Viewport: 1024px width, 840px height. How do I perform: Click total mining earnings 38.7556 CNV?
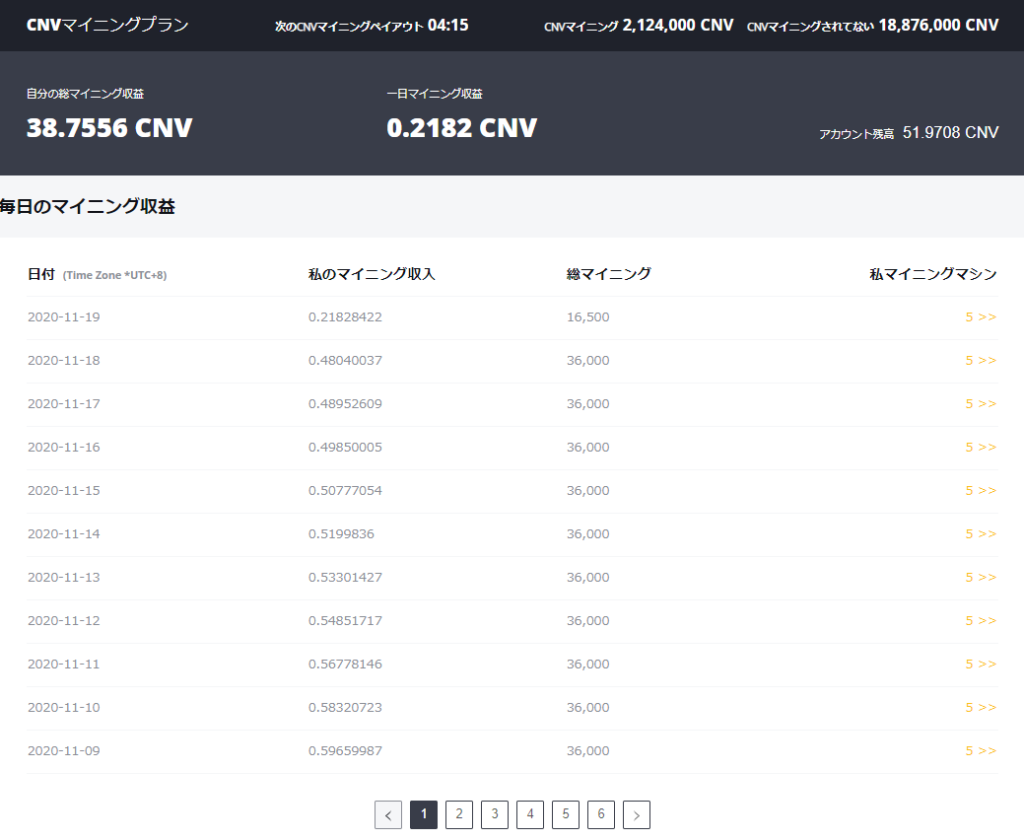pos(109,127)
